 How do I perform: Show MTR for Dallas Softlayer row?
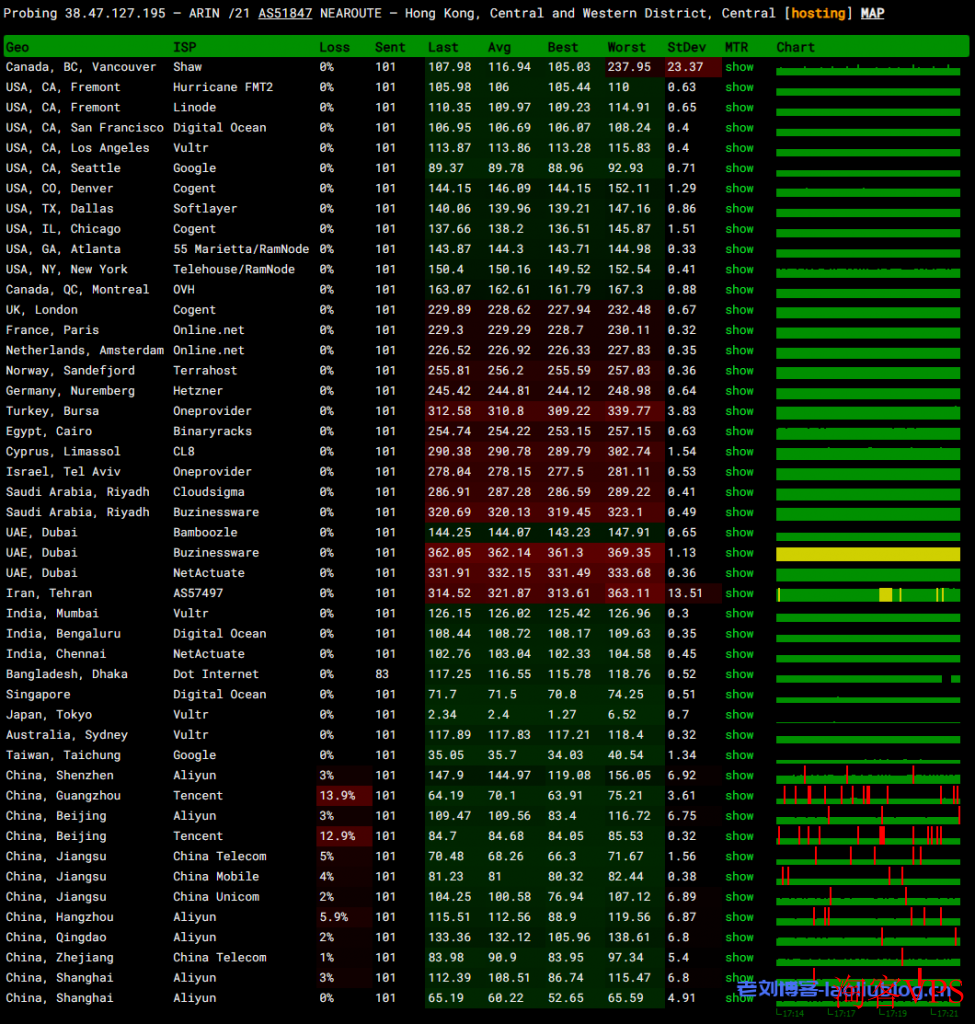pyautogui.click(x=739, y=208)
